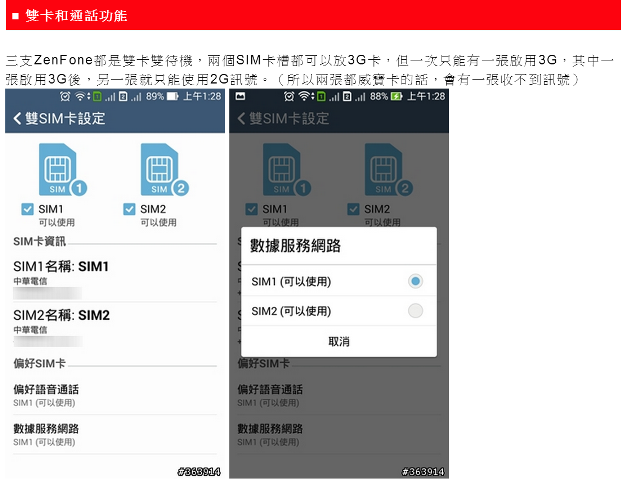Viewport: 622px width, 480px height.
Task: Tap the SIM 2 card icon in left screen
Action: (164, 169)
